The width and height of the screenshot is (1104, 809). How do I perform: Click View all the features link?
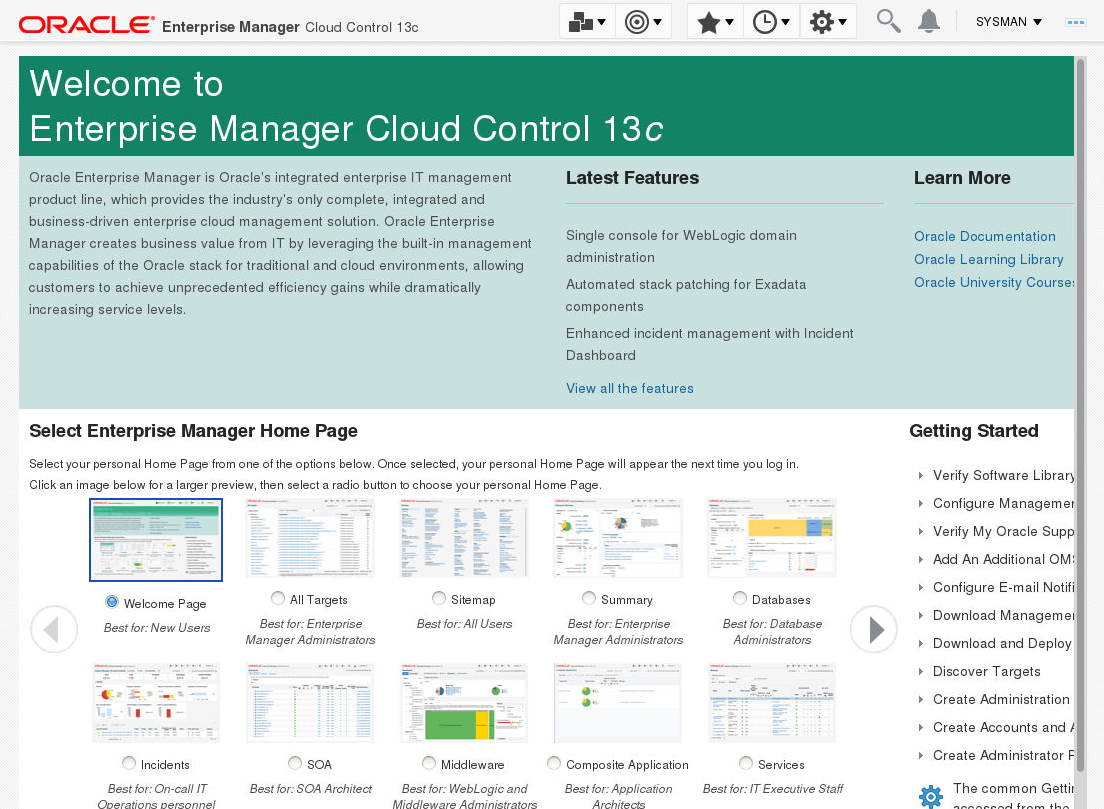click(629, 389)
